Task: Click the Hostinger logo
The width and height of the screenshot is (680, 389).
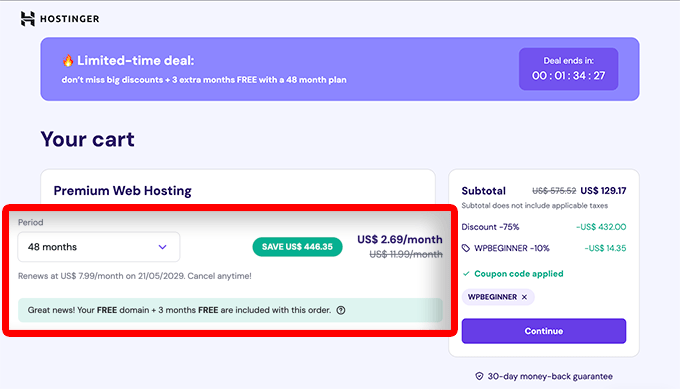Action: click(x=60, y=19)
